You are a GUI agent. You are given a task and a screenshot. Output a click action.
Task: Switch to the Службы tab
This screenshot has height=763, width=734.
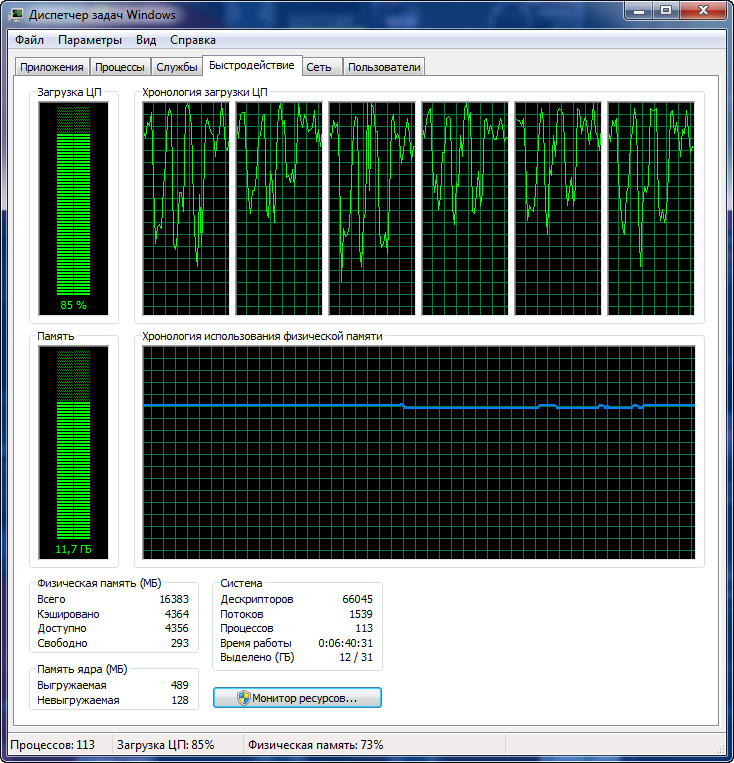(x=177, y=67)
